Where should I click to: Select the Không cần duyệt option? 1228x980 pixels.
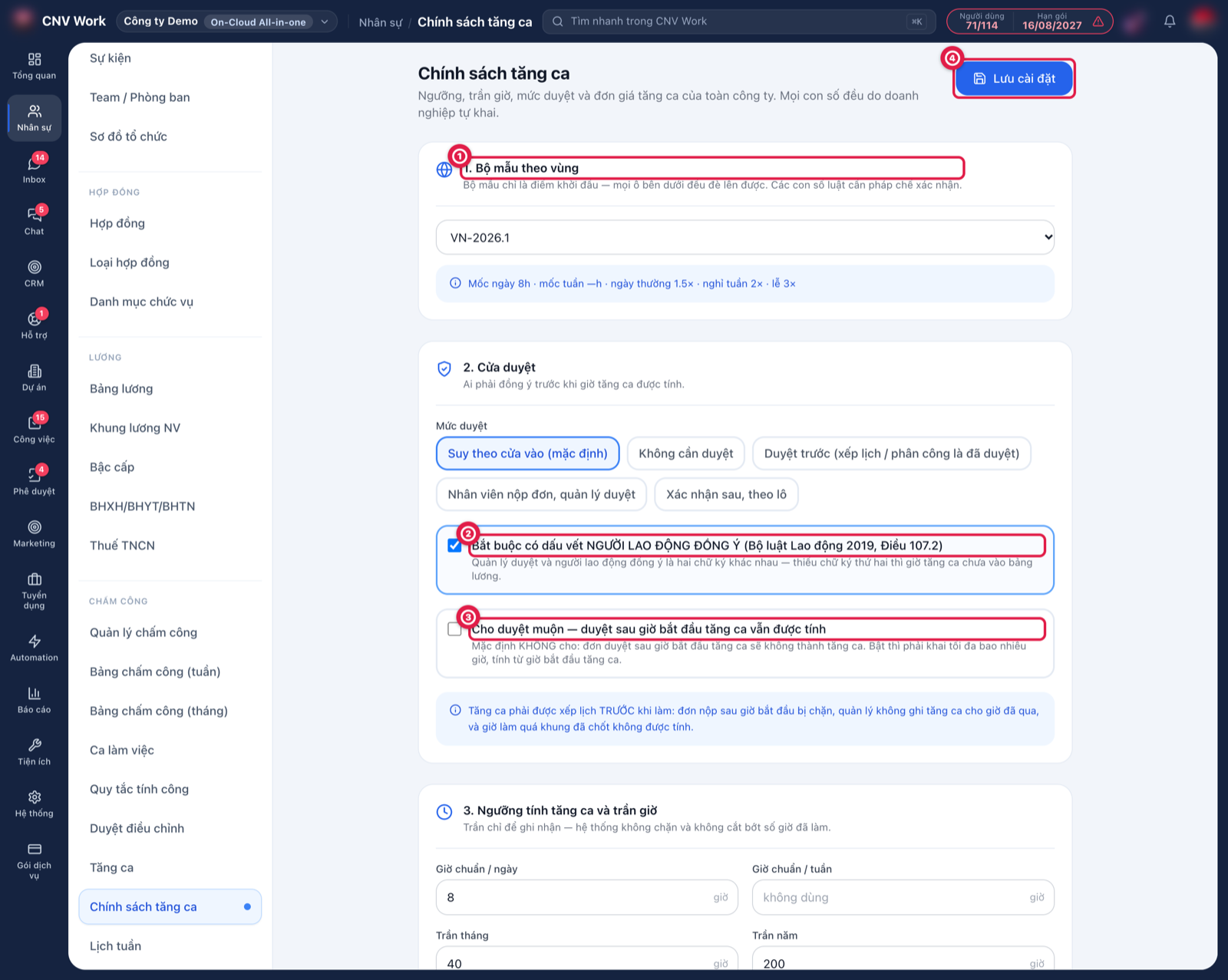[686, 454]
